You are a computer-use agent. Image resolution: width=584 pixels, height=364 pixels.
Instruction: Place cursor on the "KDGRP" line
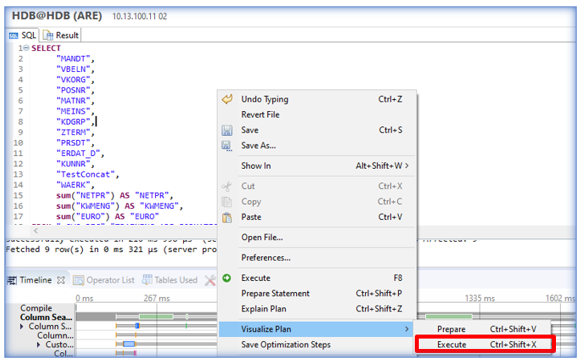tap(75, 122)
